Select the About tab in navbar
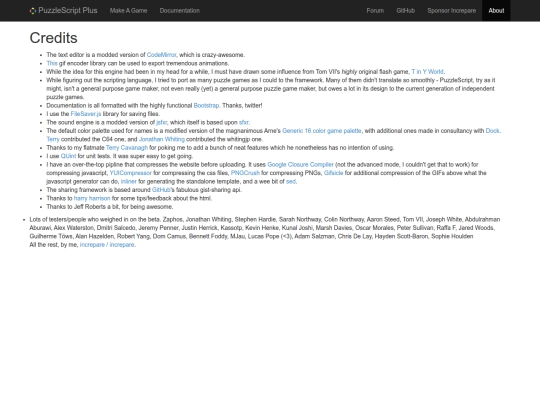Image resolution: width=540 pixels, height=405 pixels. coord(496,11)
